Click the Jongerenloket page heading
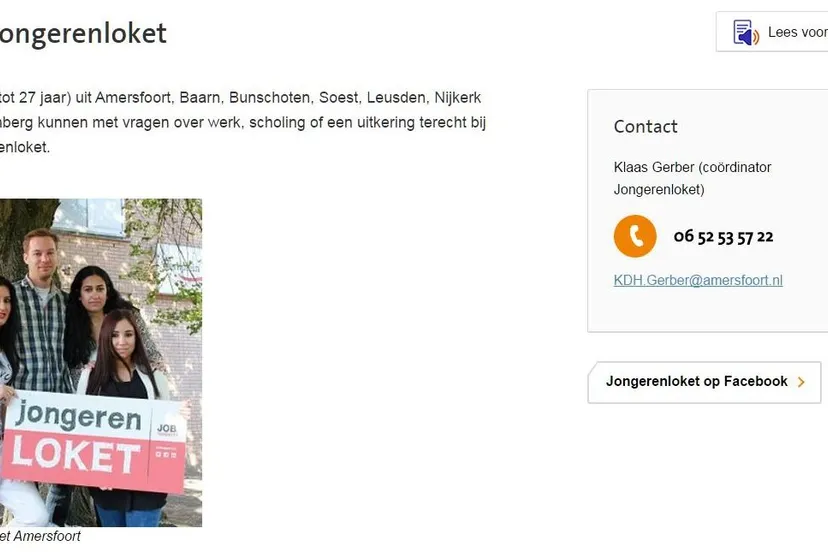 tap(83, 33)
